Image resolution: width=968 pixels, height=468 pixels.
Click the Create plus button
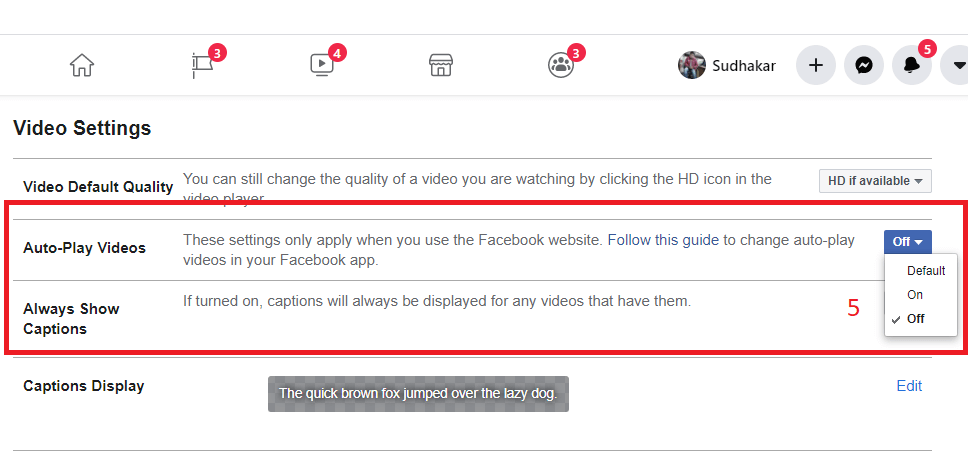[816, 65]
